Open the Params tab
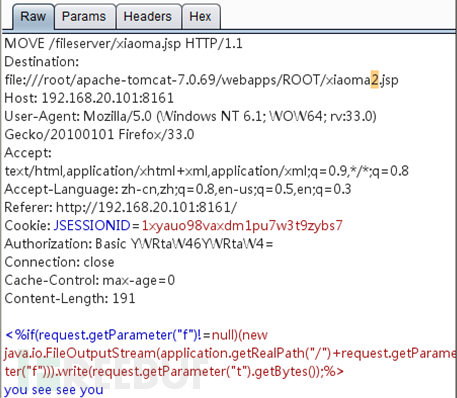Viewport: 457px width, 398px height. [84, 17]
